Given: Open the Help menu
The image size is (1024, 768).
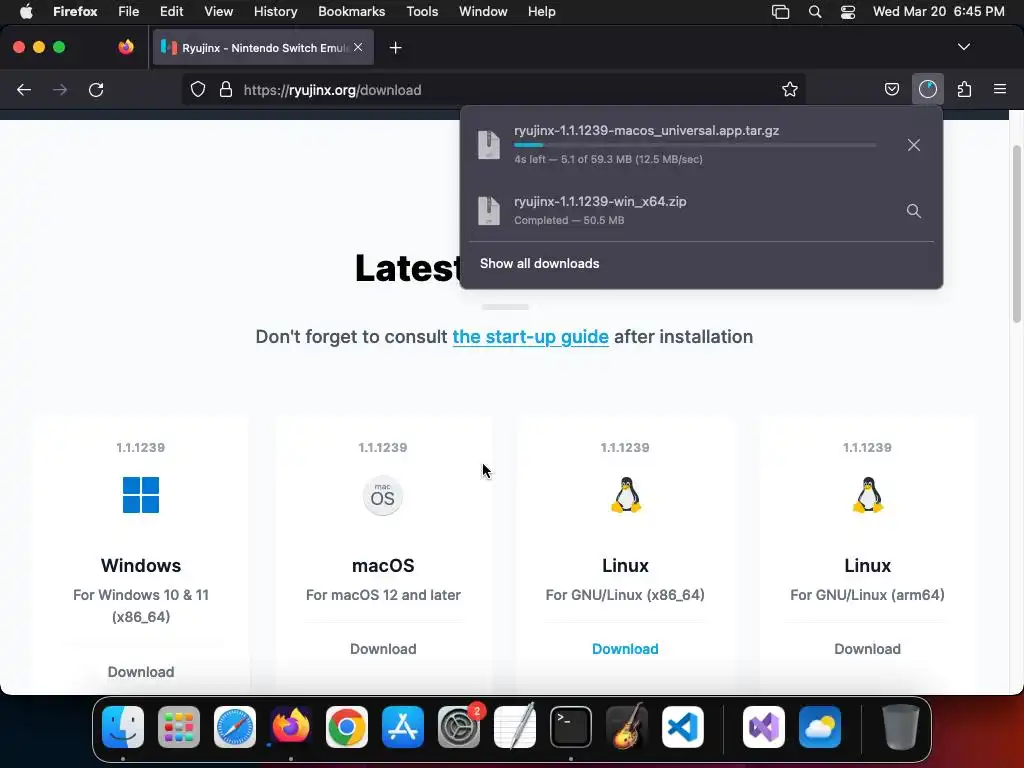Looking at the screenshot, I should pyautogui.click(x=541, y=12).
